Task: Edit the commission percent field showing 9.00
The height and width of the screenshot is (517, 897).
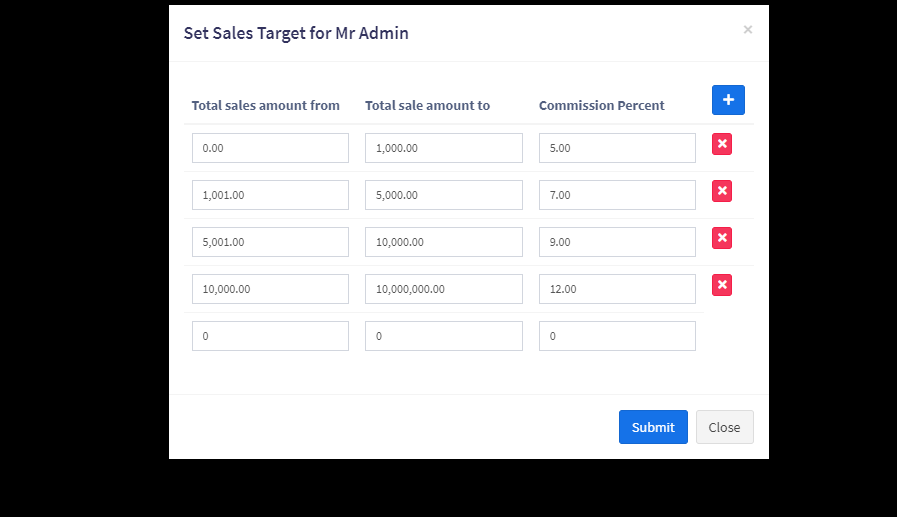Action: (x=617, y=242)
